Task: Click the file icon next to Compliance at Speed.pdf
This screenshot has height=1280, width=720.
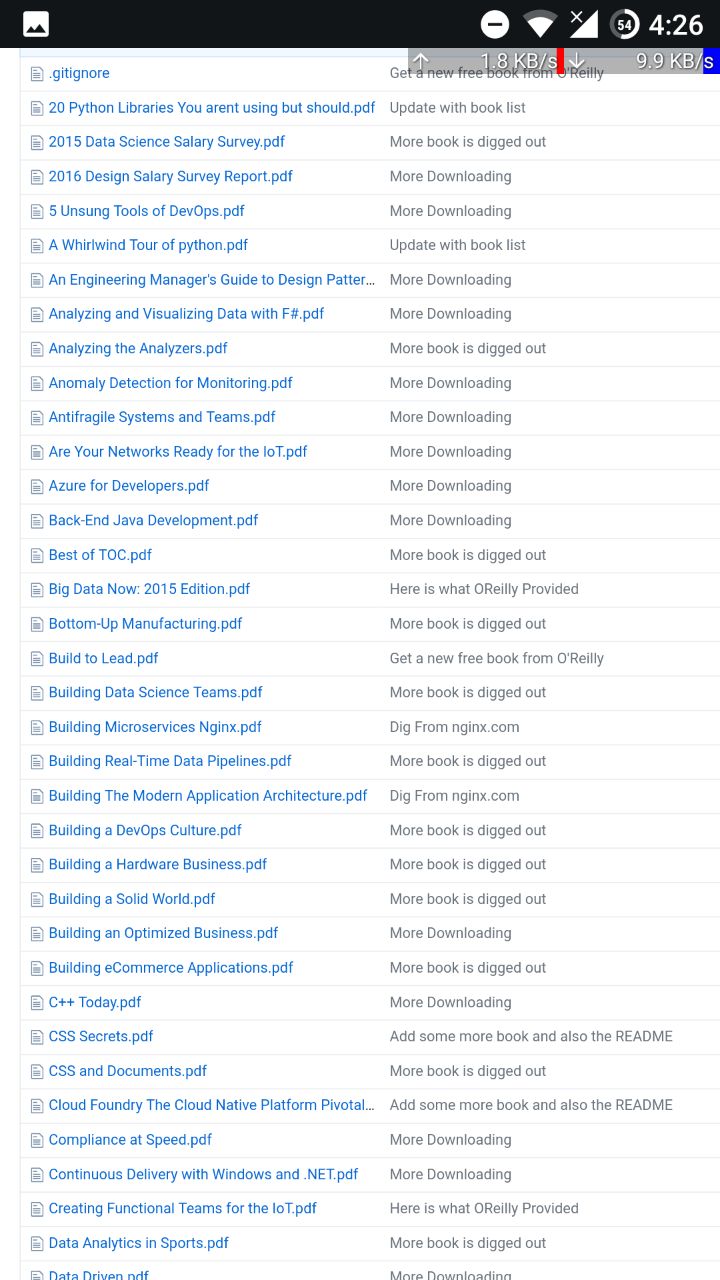Action: [37, 1140]
